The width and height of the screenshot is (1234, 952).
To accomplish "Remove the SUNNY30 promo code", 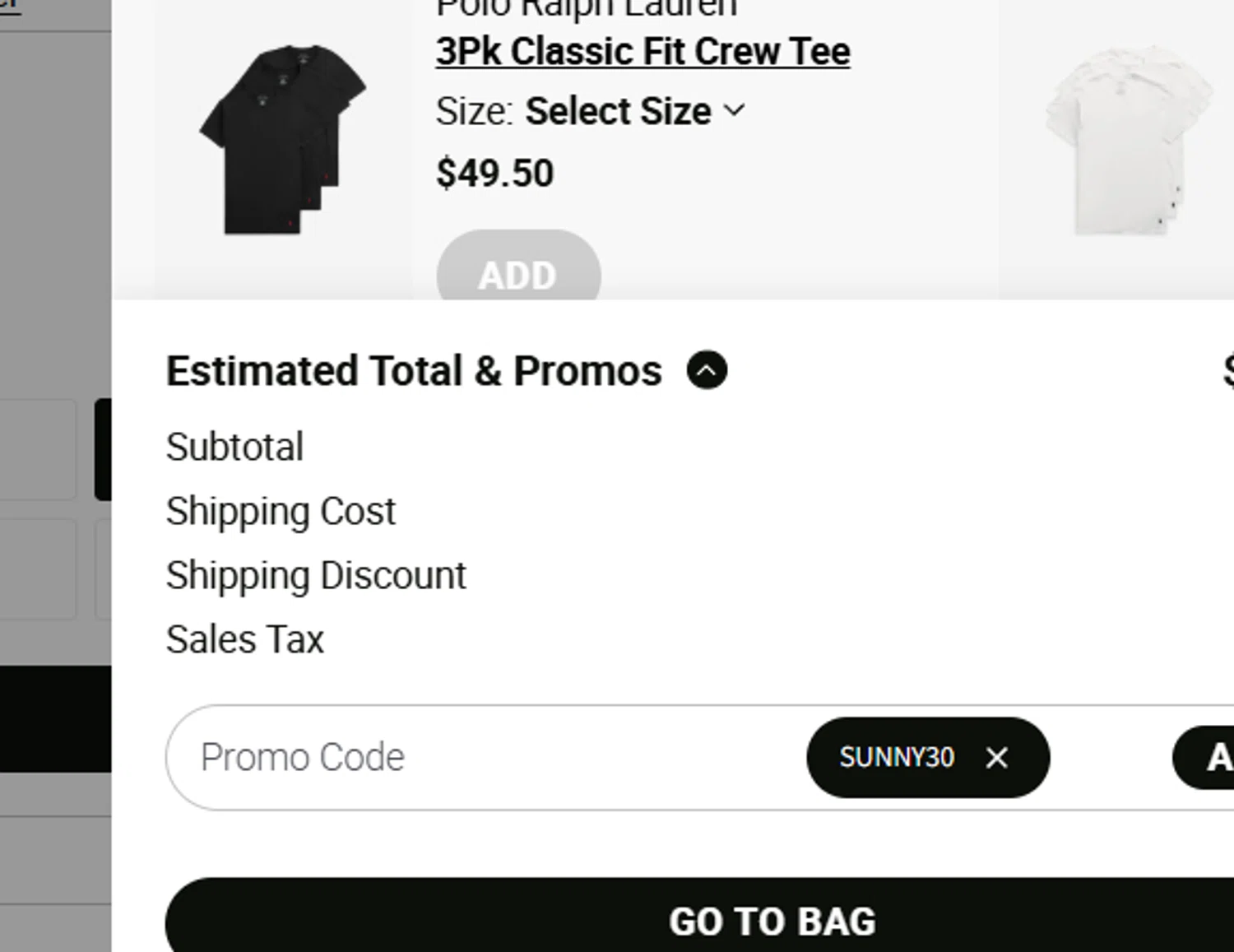I will [x=996, y=758].
